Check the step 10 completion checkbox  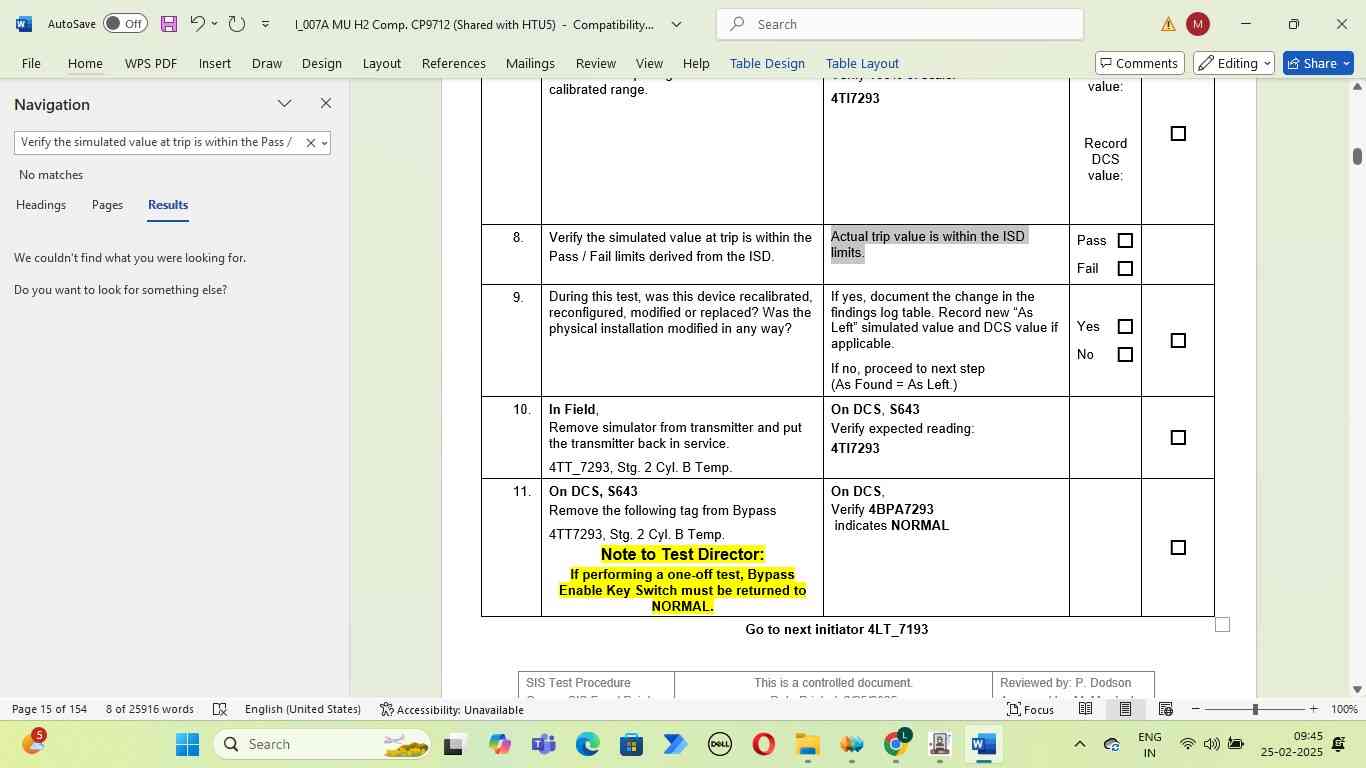pyautogui.click(x=1178, y=437)
